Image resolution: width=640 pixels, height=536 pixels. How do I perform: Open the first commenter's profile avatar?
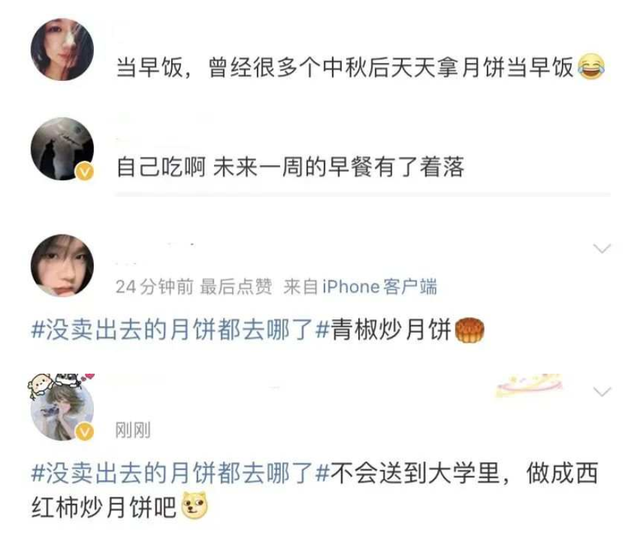point(62,49)
